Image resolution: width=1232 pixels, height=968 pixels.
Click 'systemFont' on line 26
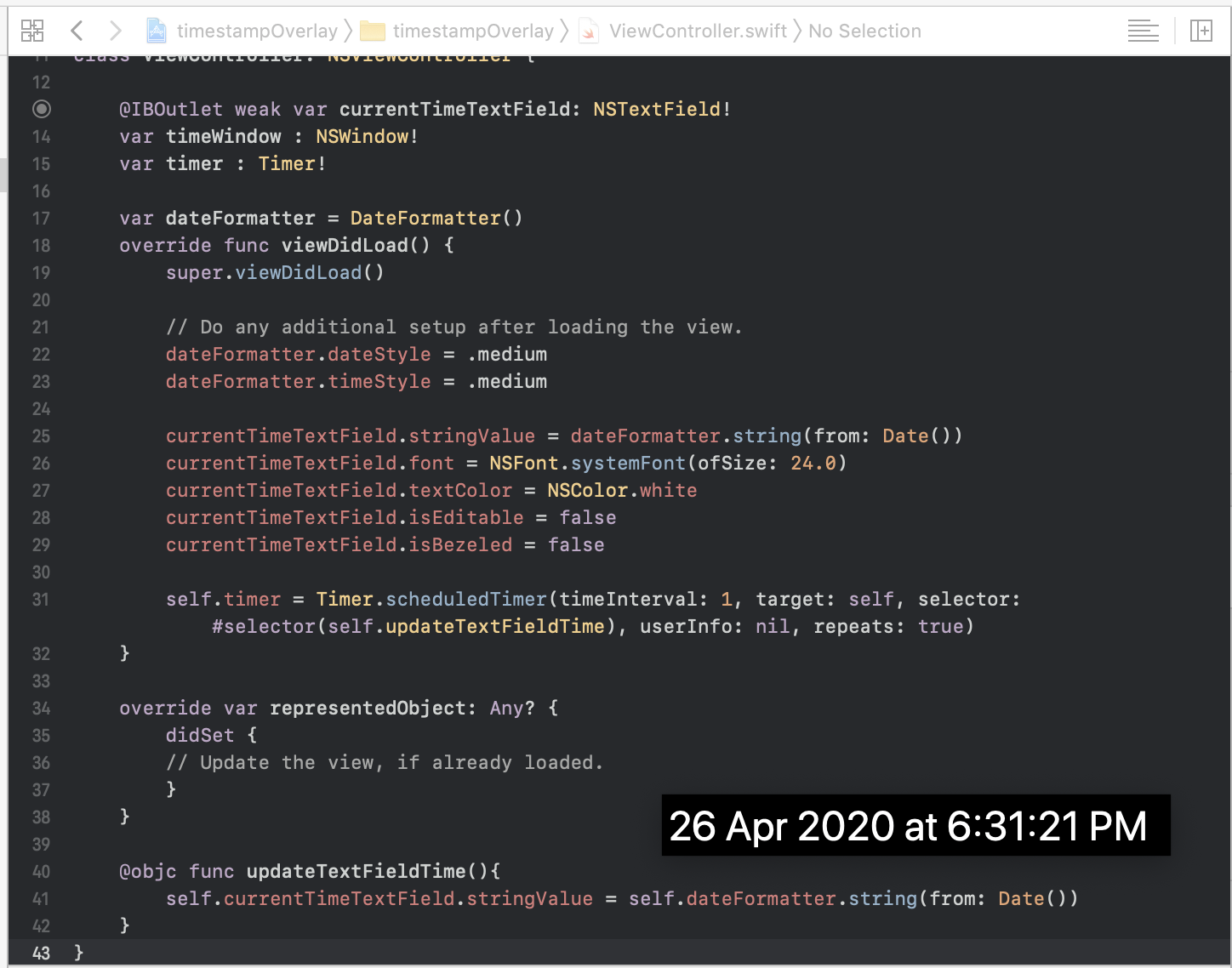click(x=628, y=463)
